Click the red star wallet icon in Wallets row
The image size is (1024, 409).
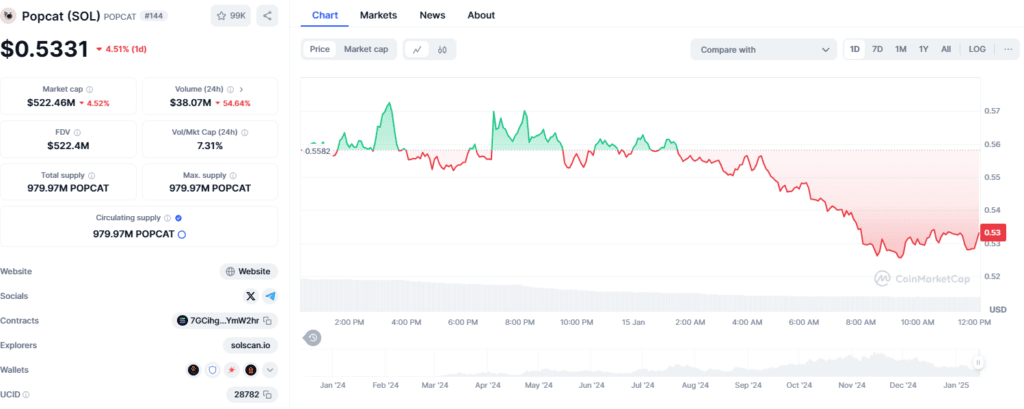pyautogui.click(x=232, y=370)
